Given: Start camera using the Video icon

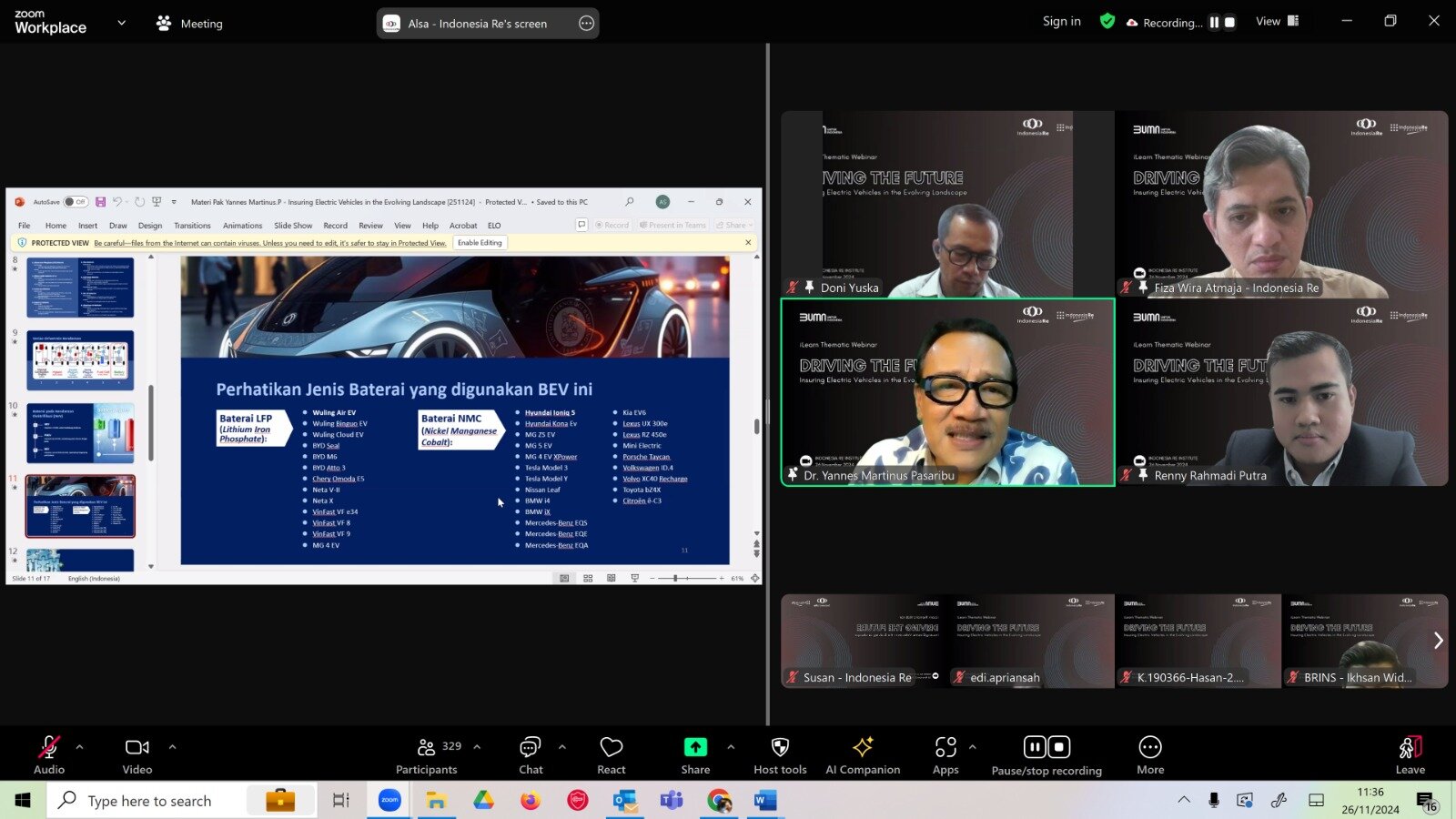Looking at the screenshot, I should tap(137, 747).
